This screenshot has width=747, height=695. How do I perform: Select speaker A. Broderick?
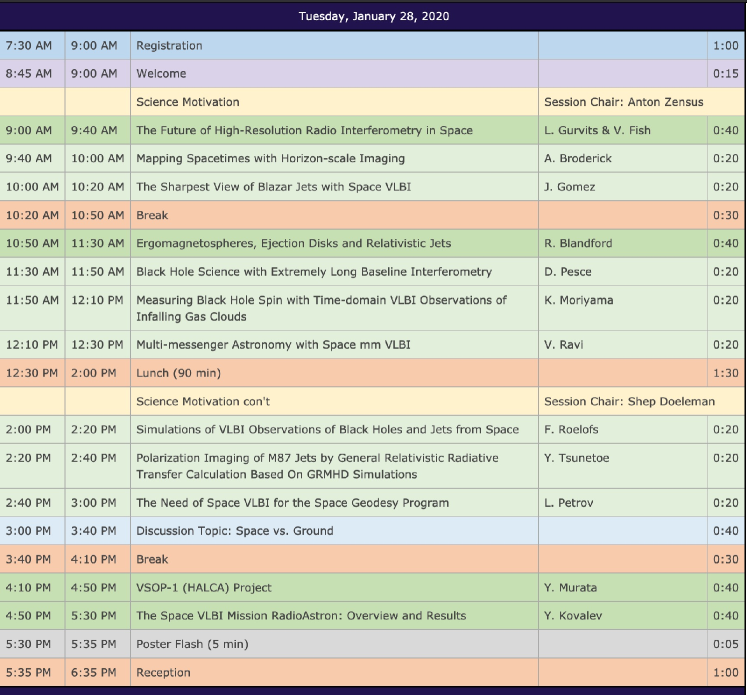click(x=578, y=158)
